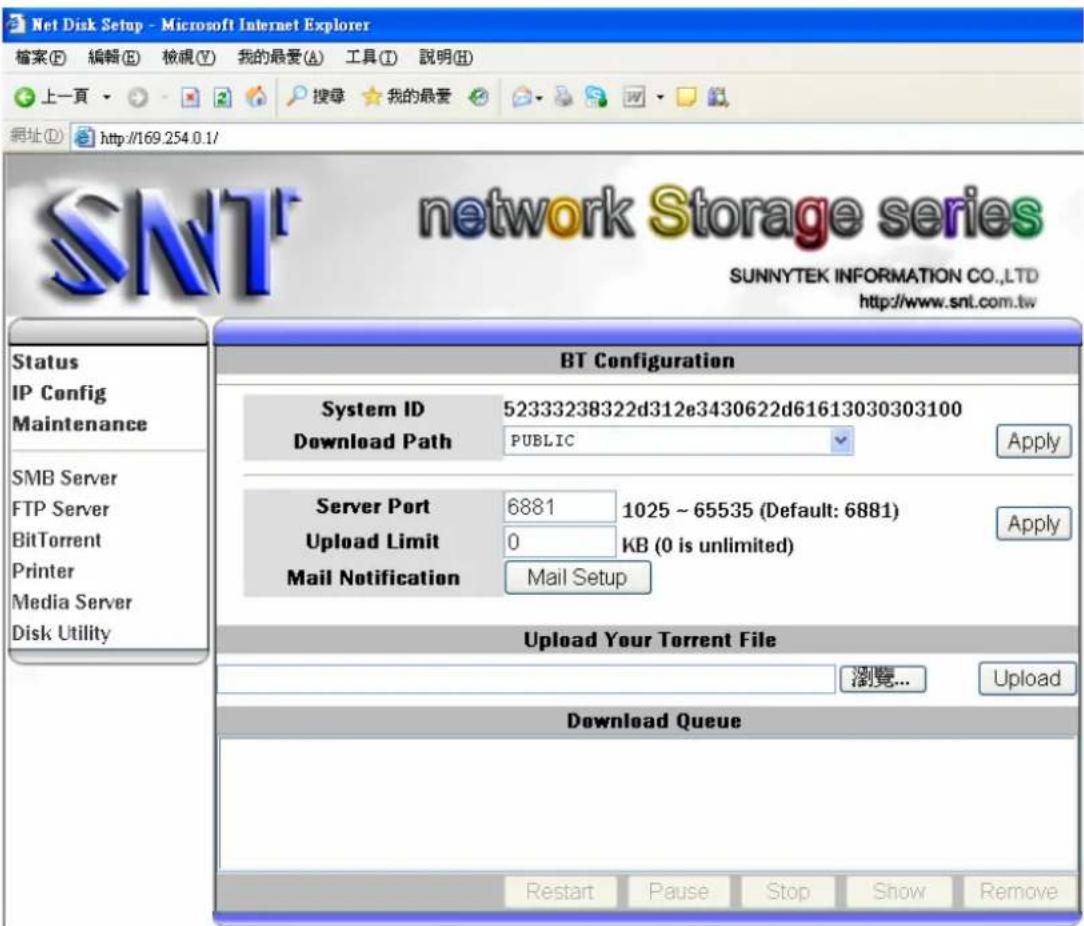Screen dimensions: 1084x926
Task: Upload the selected torrent file
Action: pos(1027,678)
